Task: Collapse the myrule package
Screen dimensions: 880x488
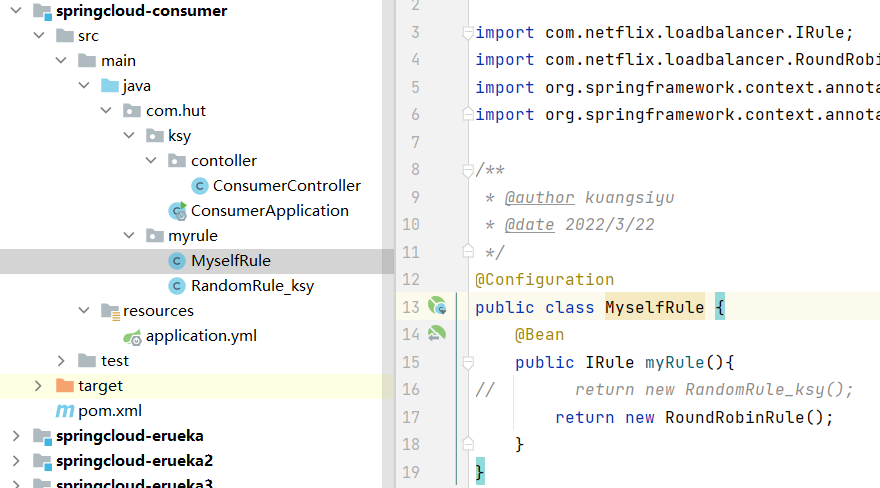Action: pos(129,236)
